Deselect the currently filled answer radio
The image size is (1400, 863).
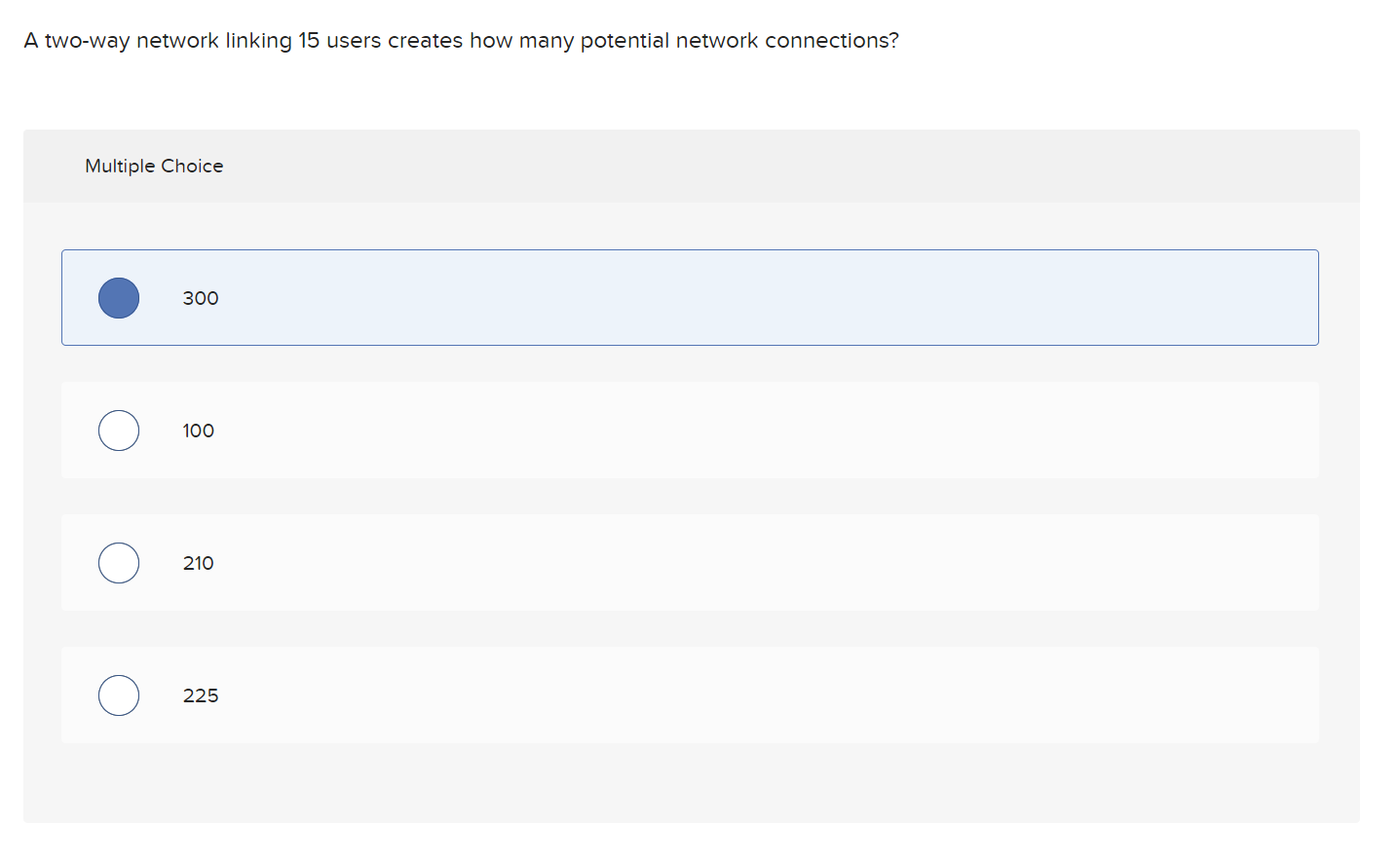[118, 297]
